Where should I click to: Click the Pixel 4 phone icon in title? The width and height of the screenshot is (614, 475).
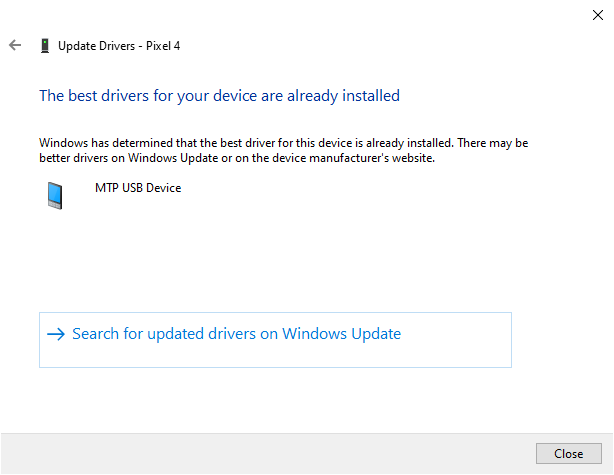(x=44, y=45)
